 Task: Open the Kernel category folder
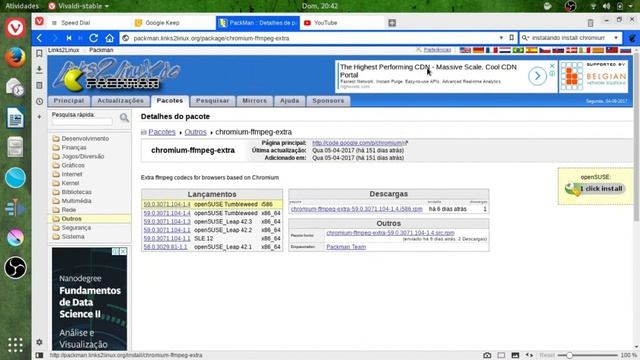point(70,183)
